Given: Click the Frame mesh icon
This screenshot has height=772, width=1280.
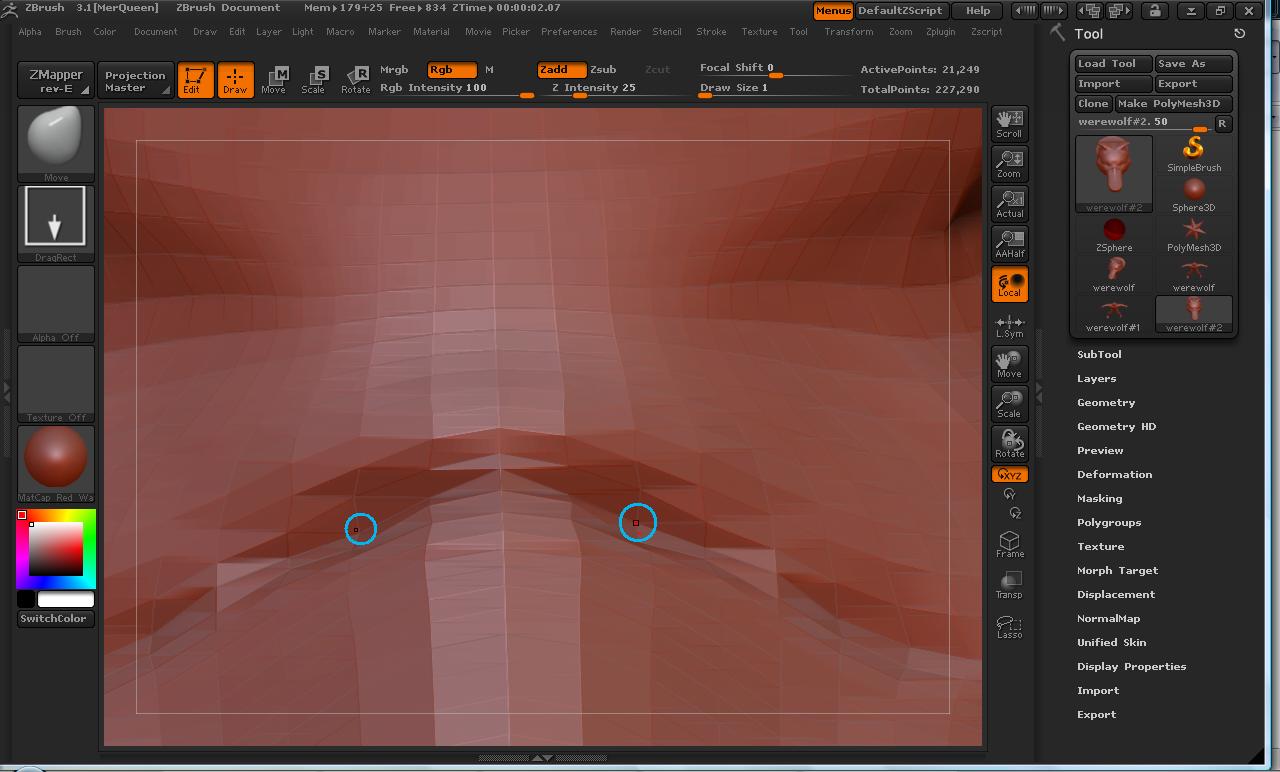Looking at the screenshot, I should (1009, 544).
